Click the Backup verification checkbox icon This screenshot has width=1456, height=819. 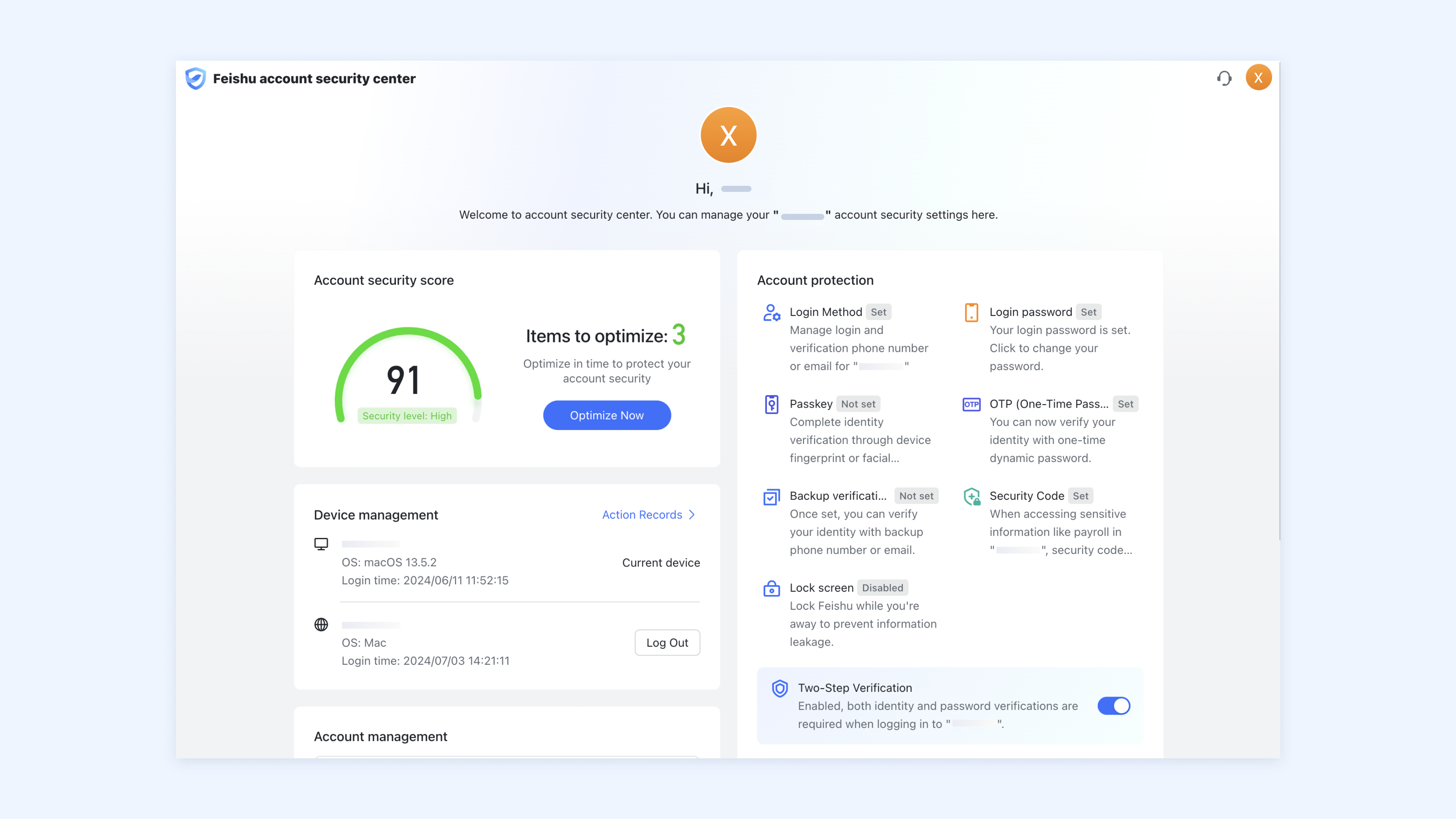point(772,497)
